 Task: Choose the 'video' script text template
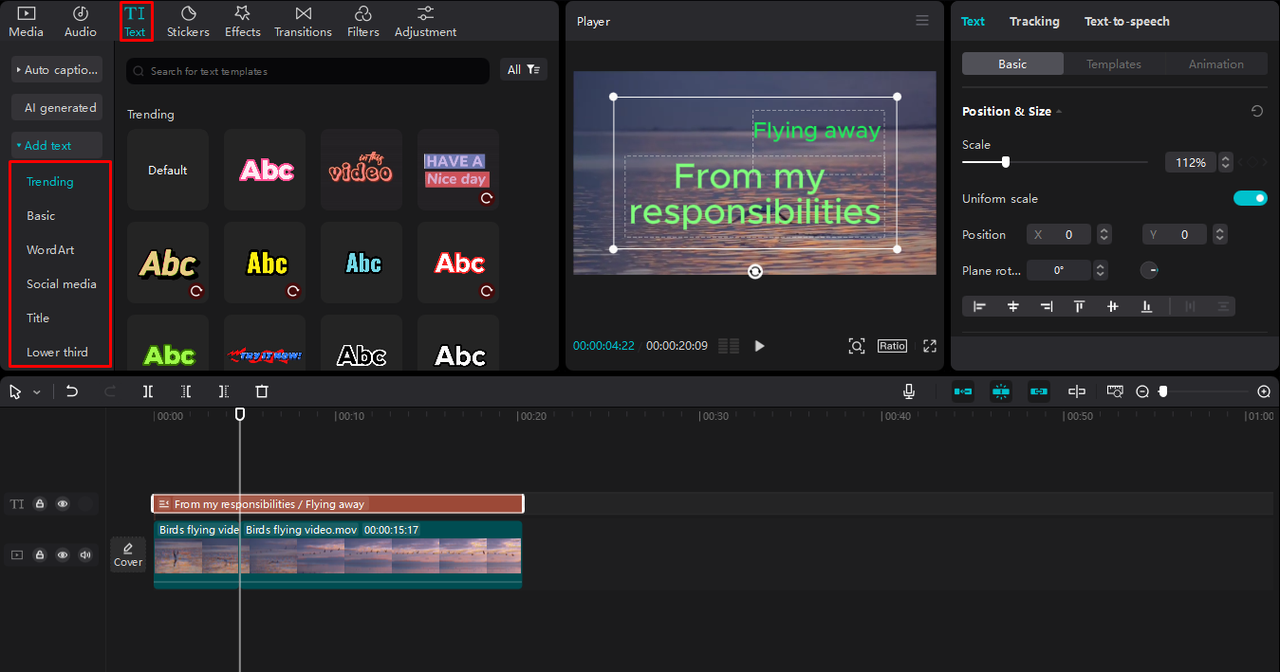tap(362, 170)
